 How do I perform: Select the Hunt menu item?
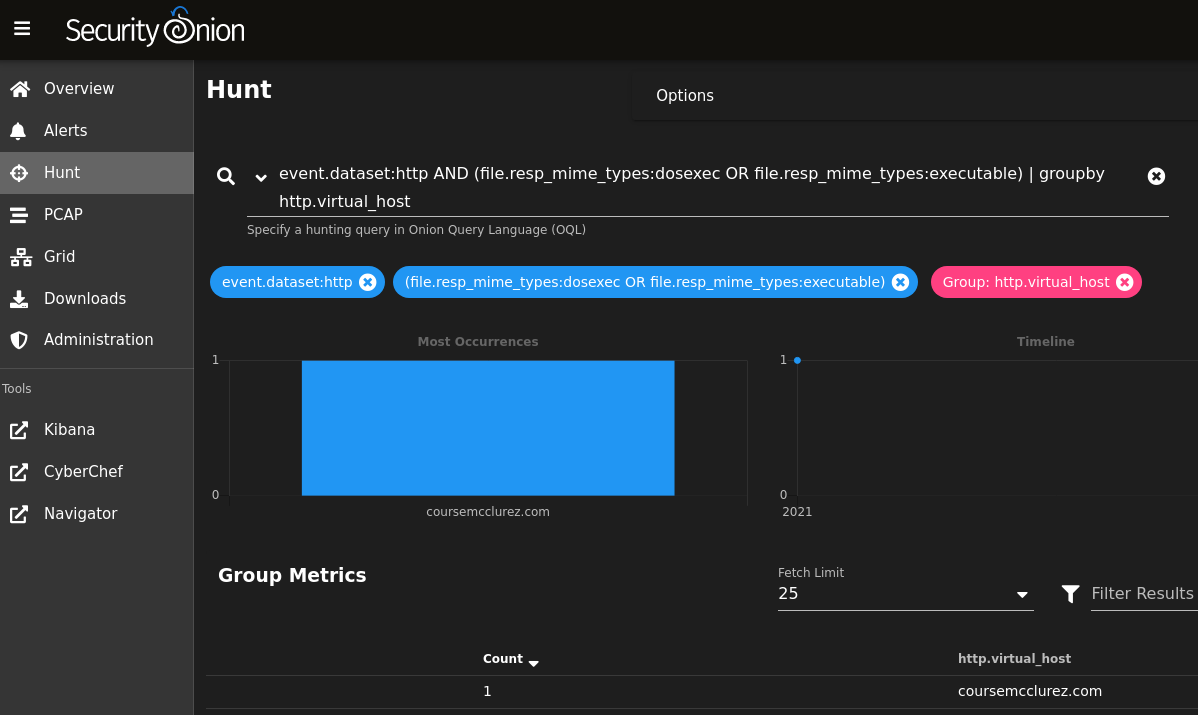(x=96, y=173)
